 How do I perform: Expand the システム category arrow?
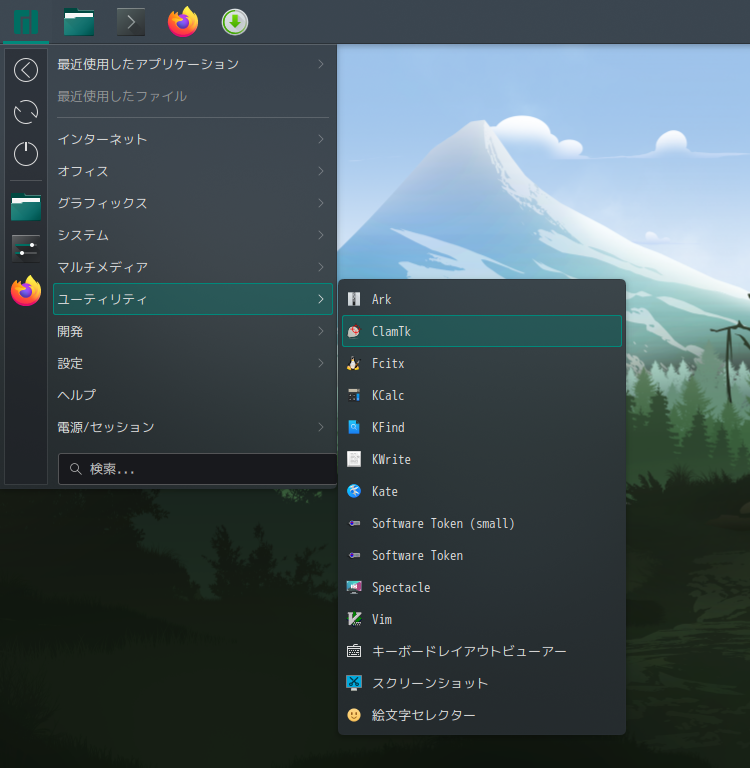coord(321,235)
